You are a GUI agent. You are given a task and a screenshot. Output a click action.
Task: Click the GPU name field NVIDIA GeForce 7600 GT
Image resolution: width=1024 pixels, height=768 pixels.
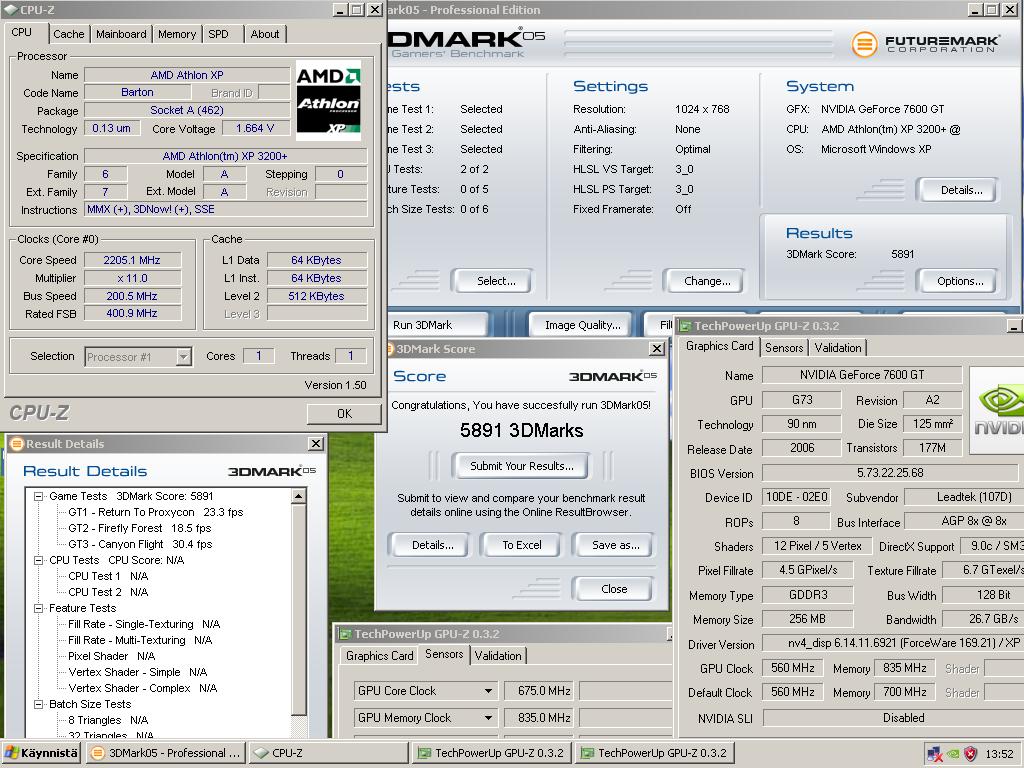point(862,375)
